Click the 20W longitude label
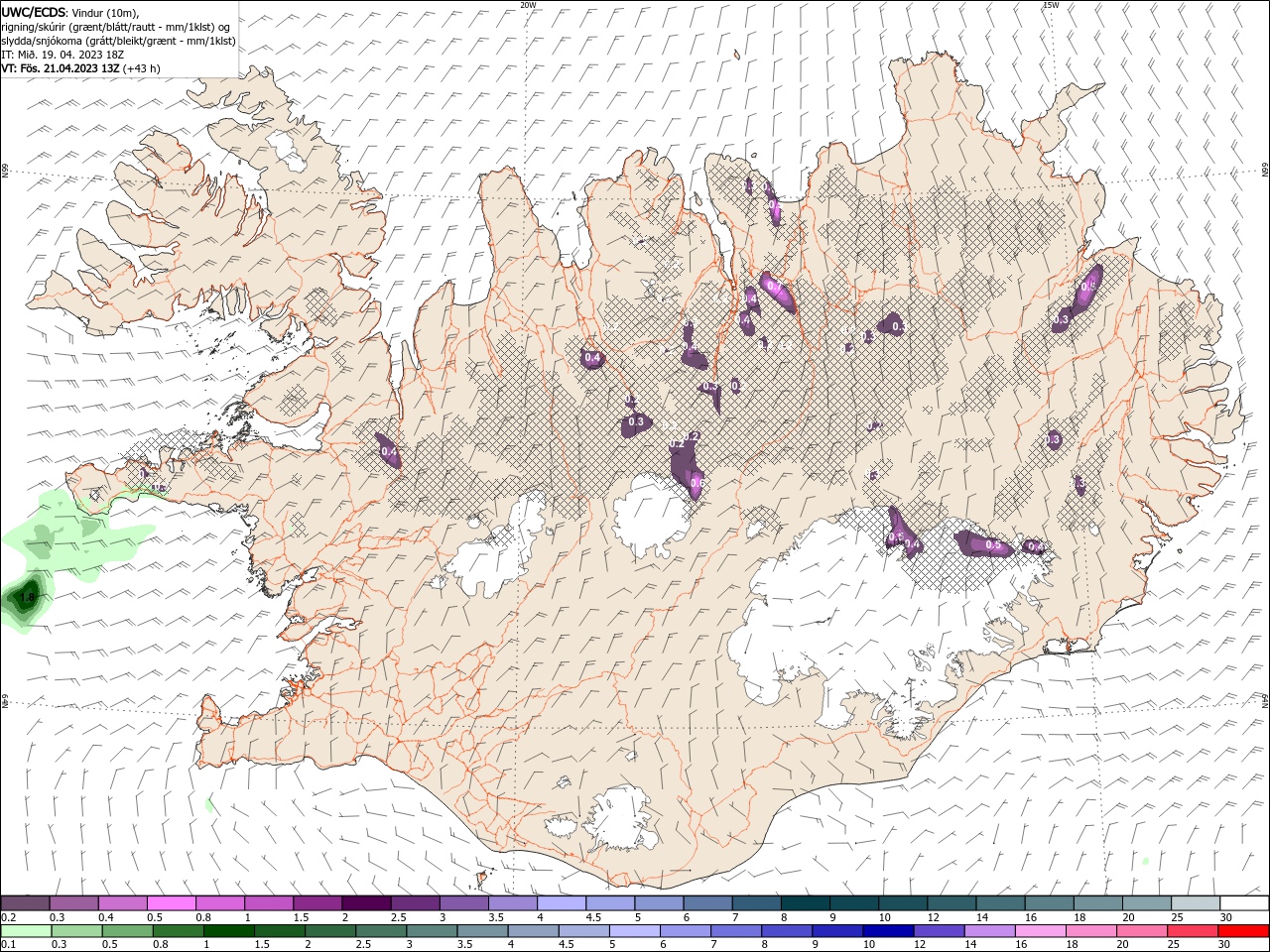Image resolution: width=1270 pixels, height=952 pixels. tap(528, 5)
